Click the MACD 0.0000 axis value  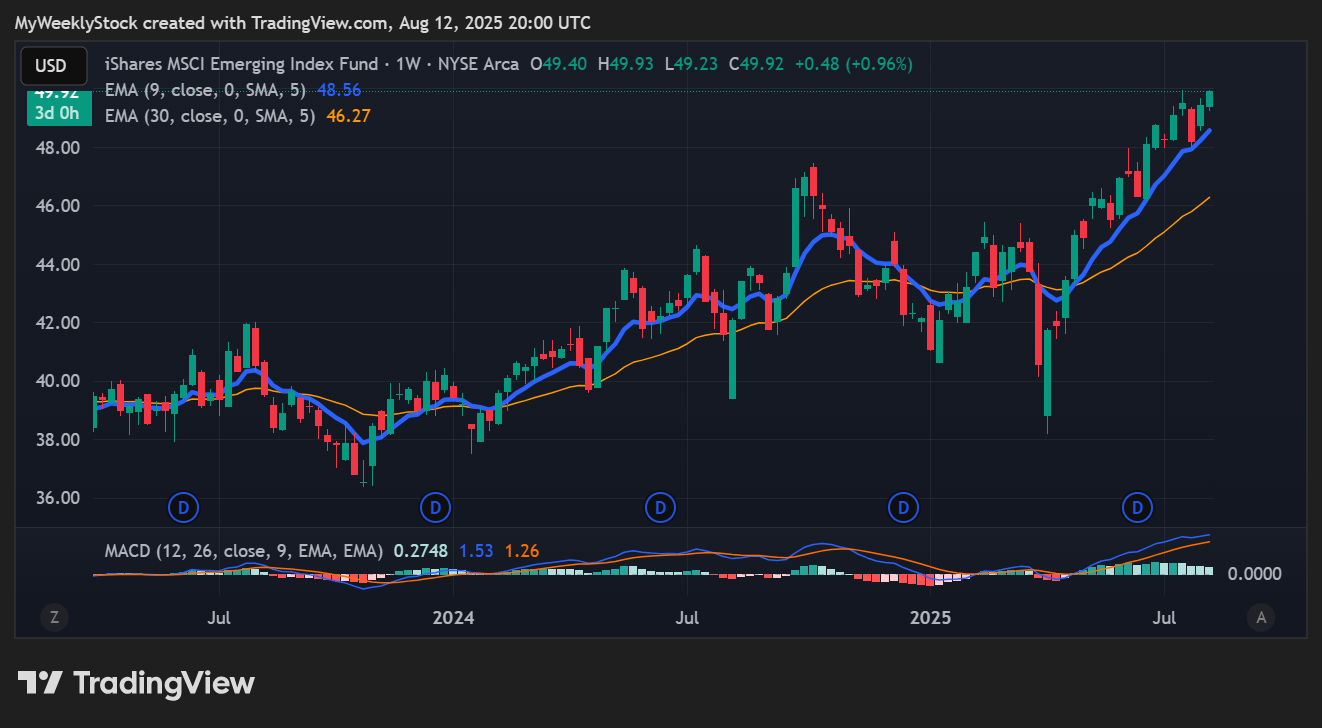1254,574
